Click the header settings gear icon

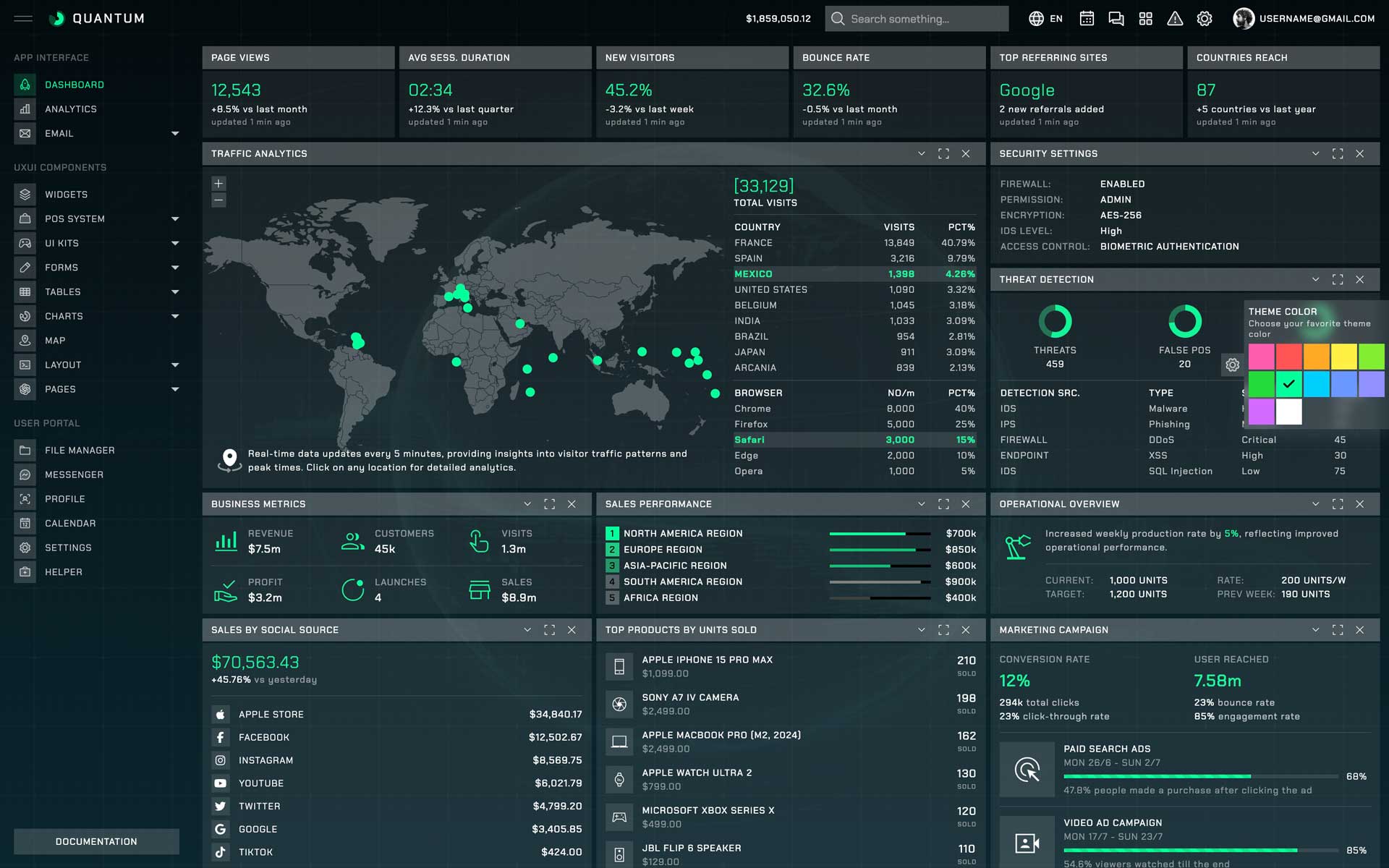pyautogui.click(x=1205, y=19)
